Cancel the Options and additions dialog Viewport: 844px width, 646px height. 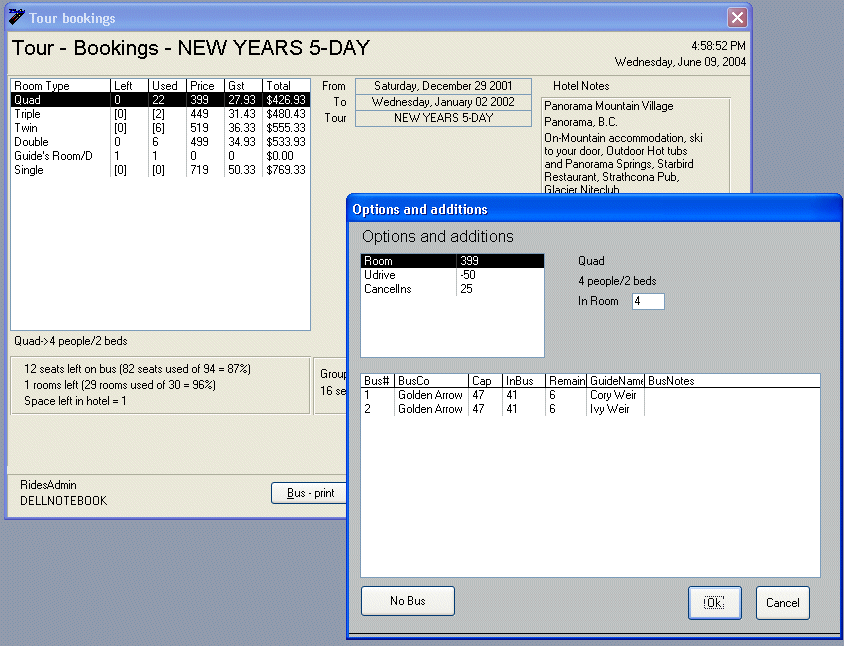(x=782, y=602)
